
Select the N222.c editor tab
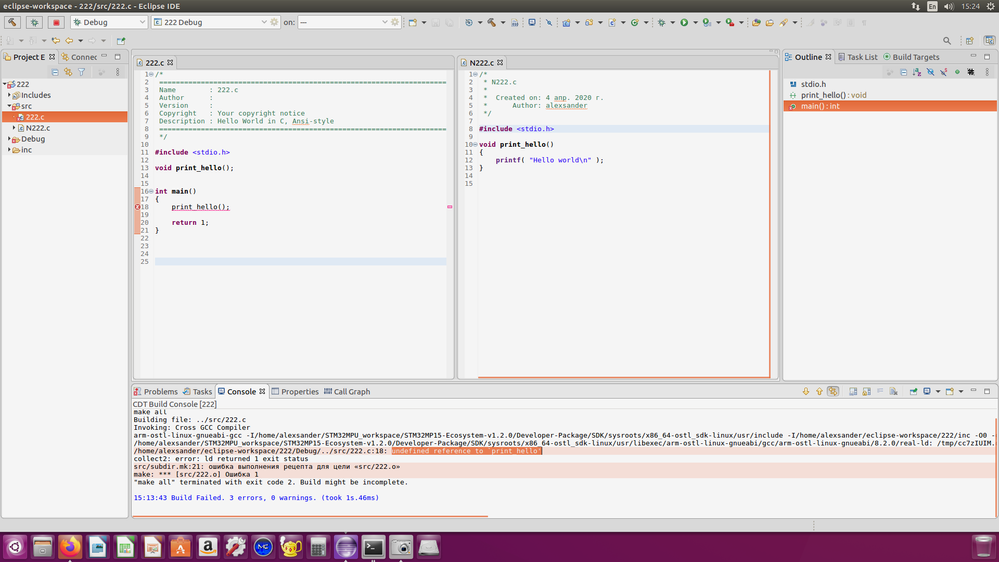click(x=483, y=62)
